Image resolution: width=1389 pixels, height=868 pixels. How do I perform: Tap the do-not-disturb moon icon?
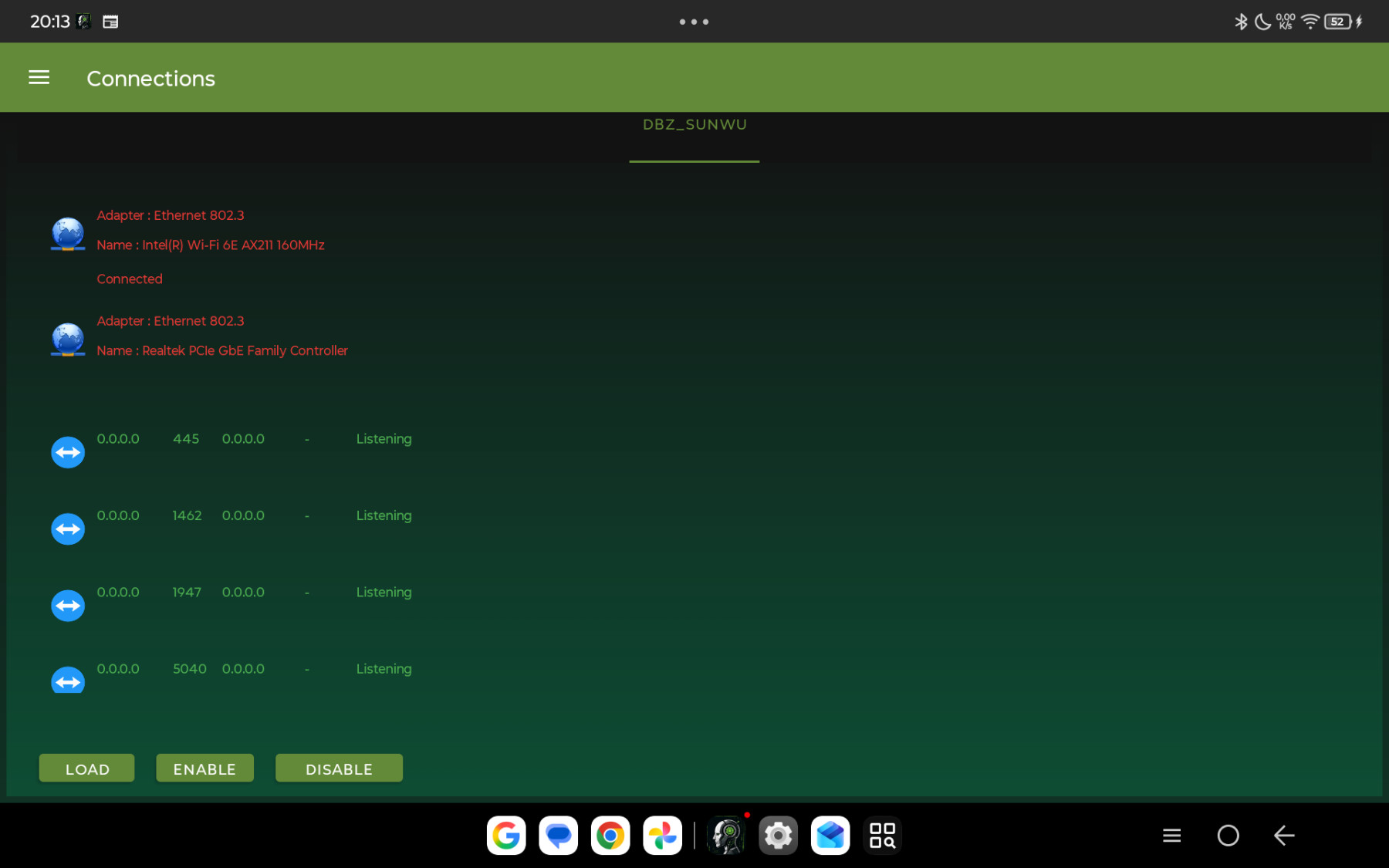click(x=1262, y=22)
